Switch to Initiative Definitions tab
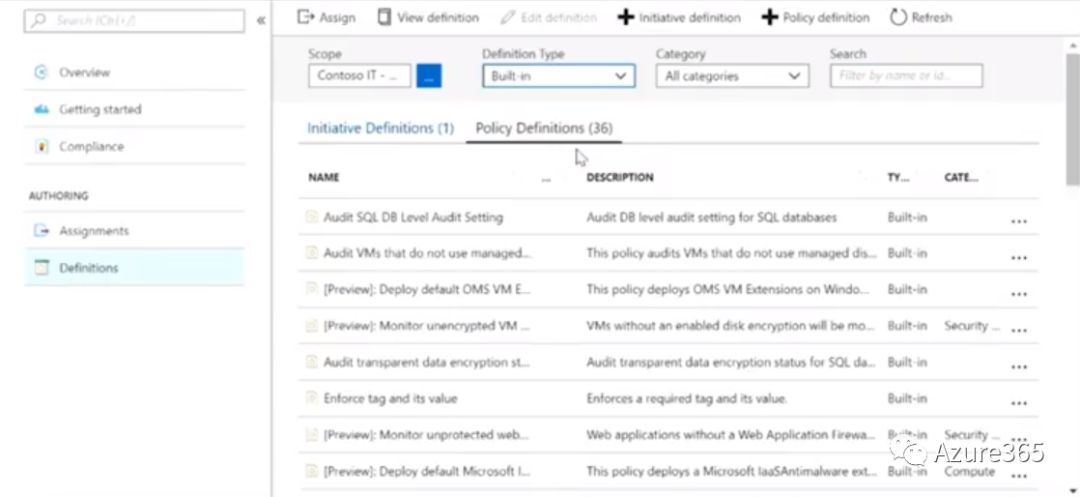The width and height of the screenshot is (1080, 497). point(380,128)
